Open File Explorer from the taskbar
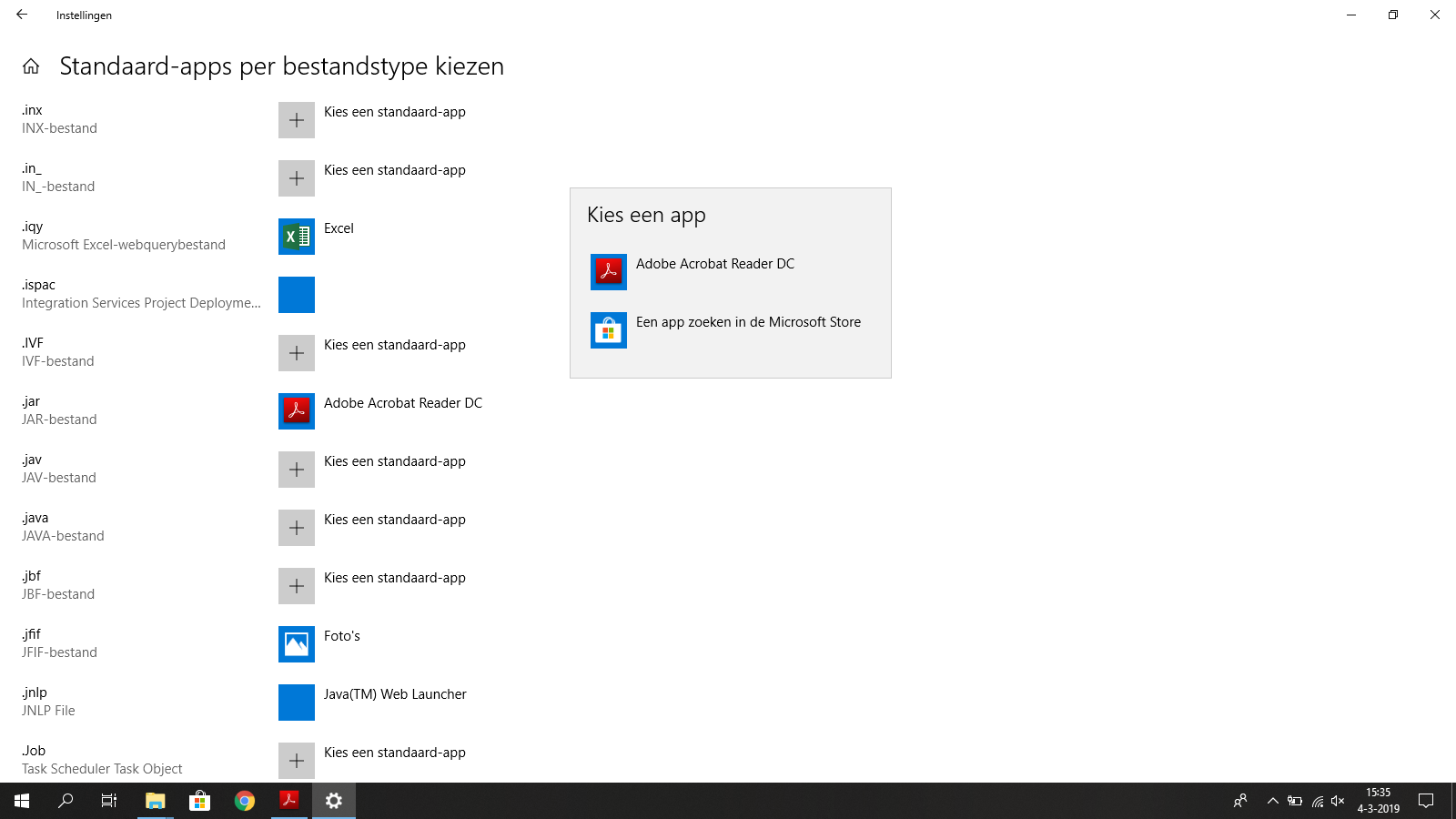The height and width of the screenshot is (819, 1456). pyautogui.click(x=156, y=801)
